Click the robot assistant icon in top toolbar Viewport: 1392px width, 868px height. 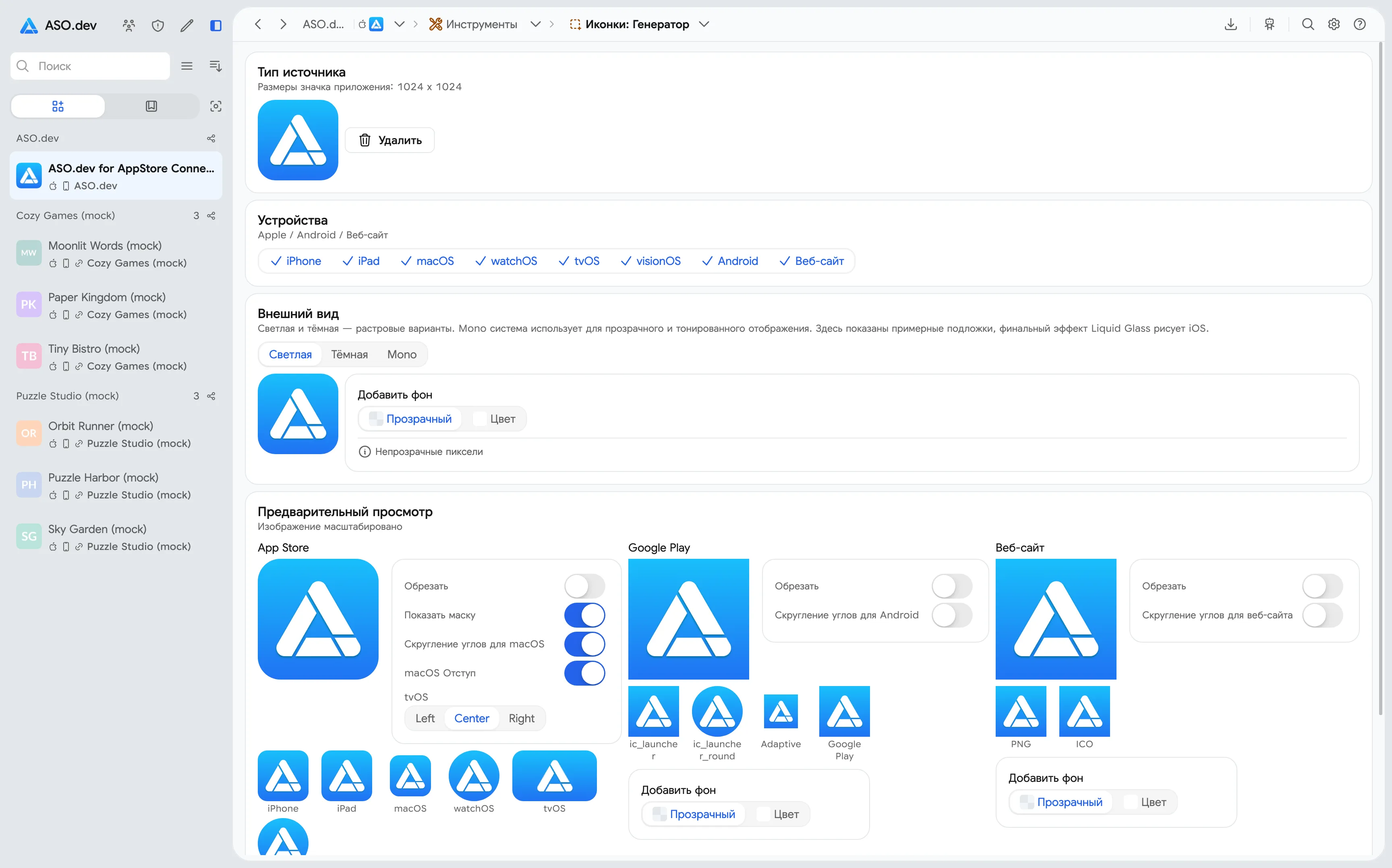pos(1270,24)
